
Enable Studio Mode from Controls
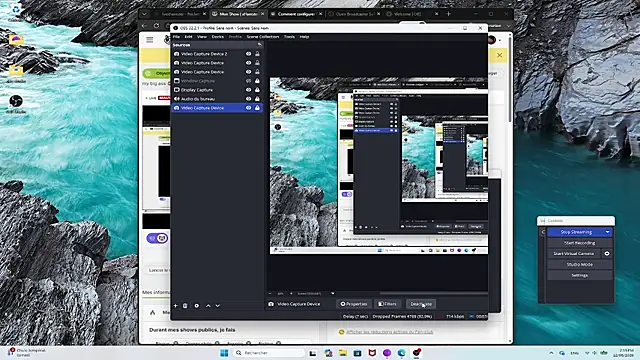[580, 264]
